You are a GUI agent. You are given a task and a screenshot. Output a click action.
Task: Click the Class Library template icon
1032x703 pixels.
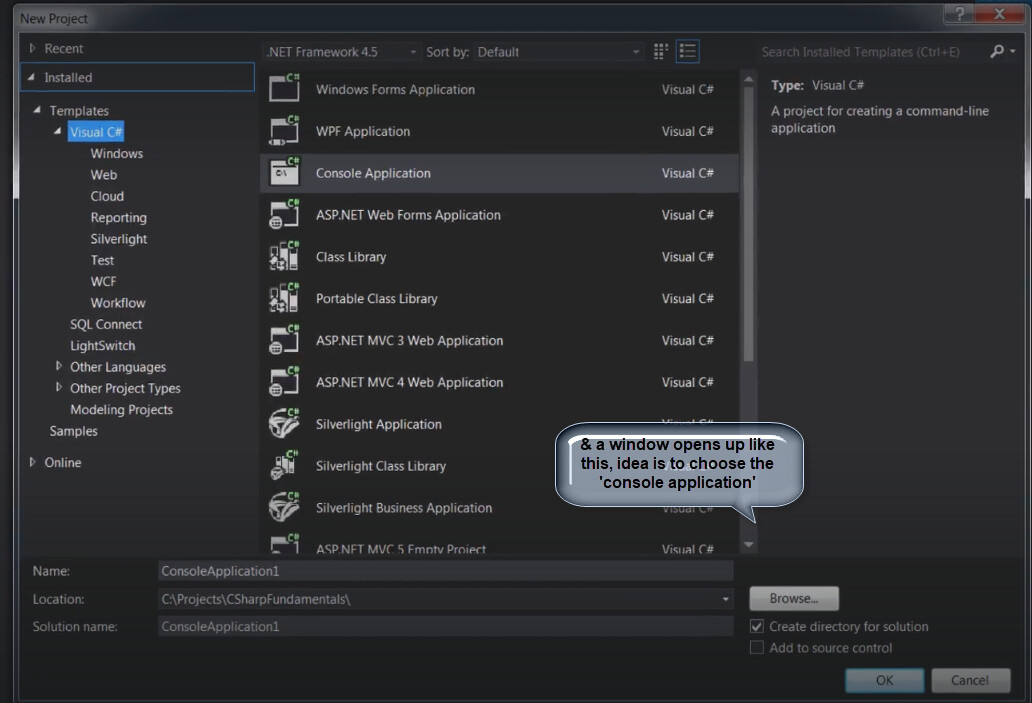pyautogui.click(x=284, y=256)
